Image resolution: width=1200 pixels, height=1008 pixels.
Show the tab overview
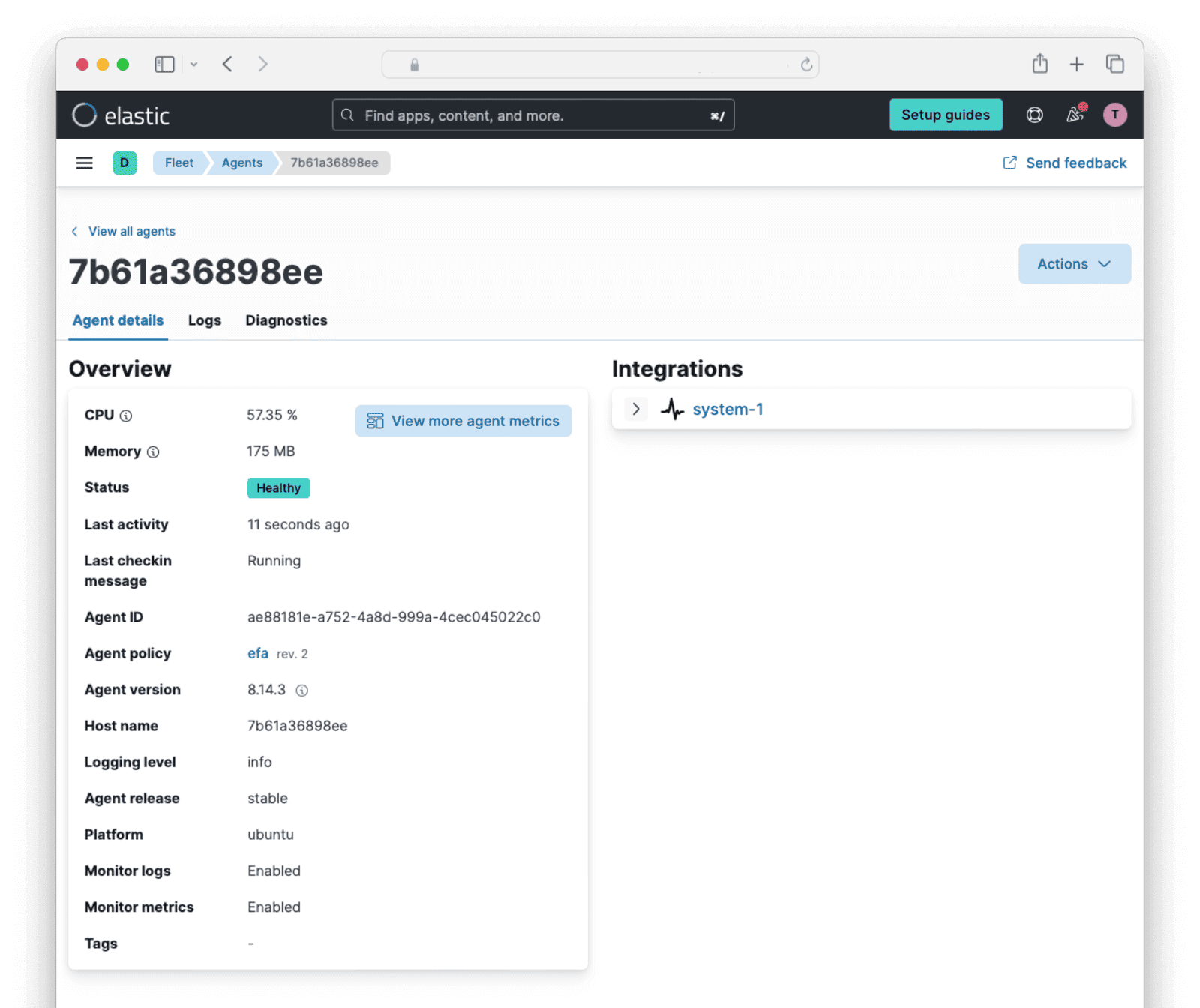(1115, 64)
